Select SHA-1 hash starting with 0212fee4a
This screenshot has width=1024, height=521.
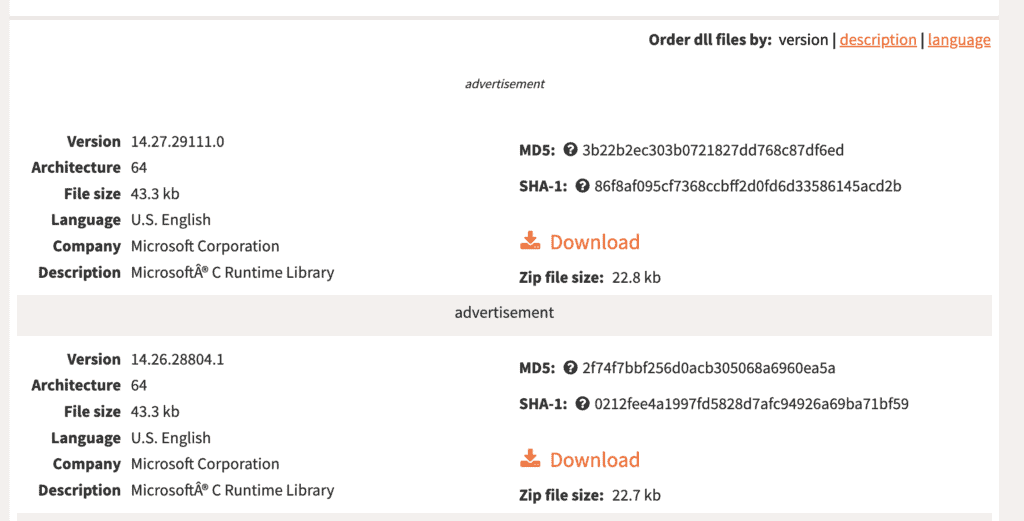[x=751, y=404]
